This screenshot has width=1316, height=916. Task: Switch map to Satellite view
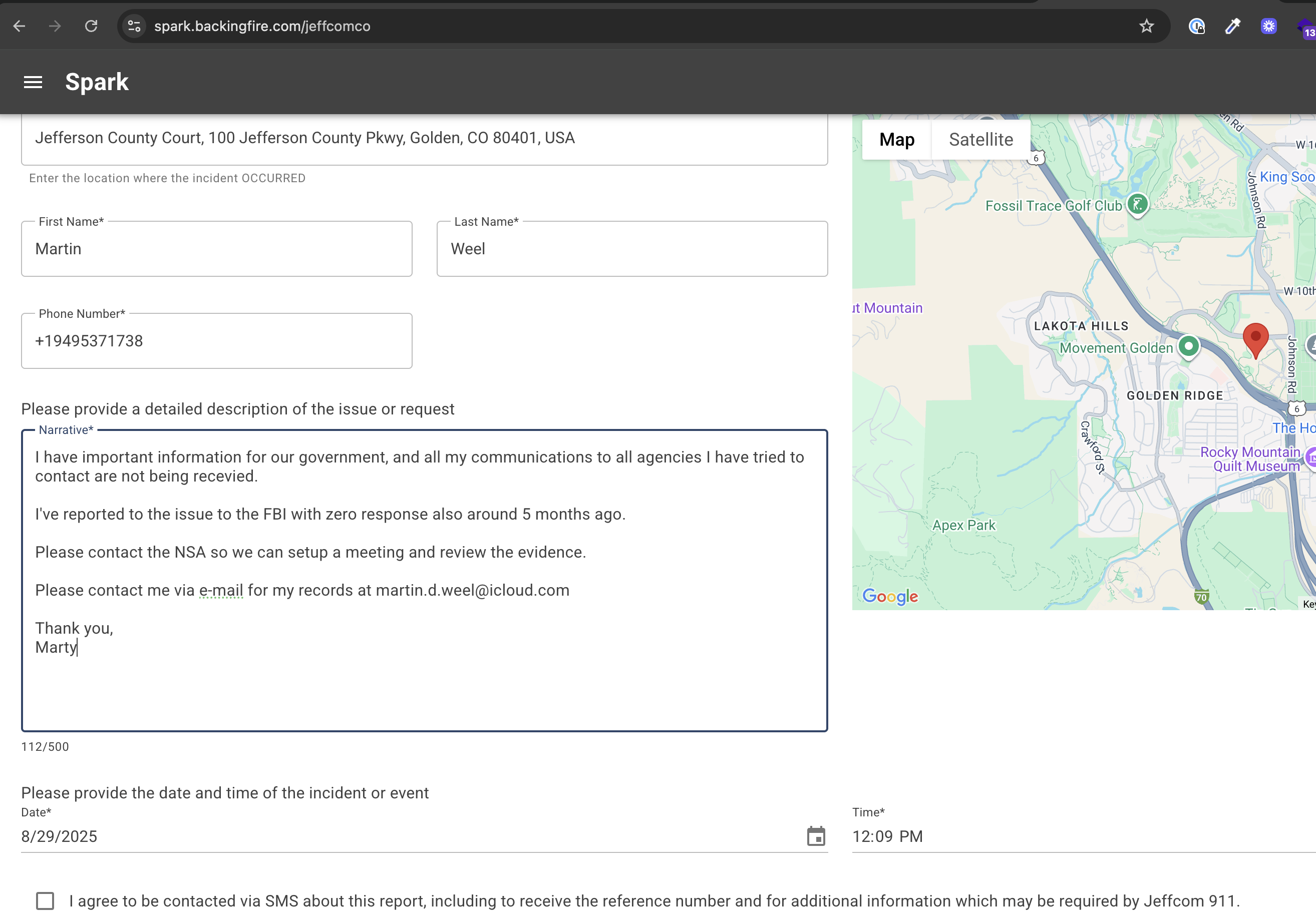[980, 139]
